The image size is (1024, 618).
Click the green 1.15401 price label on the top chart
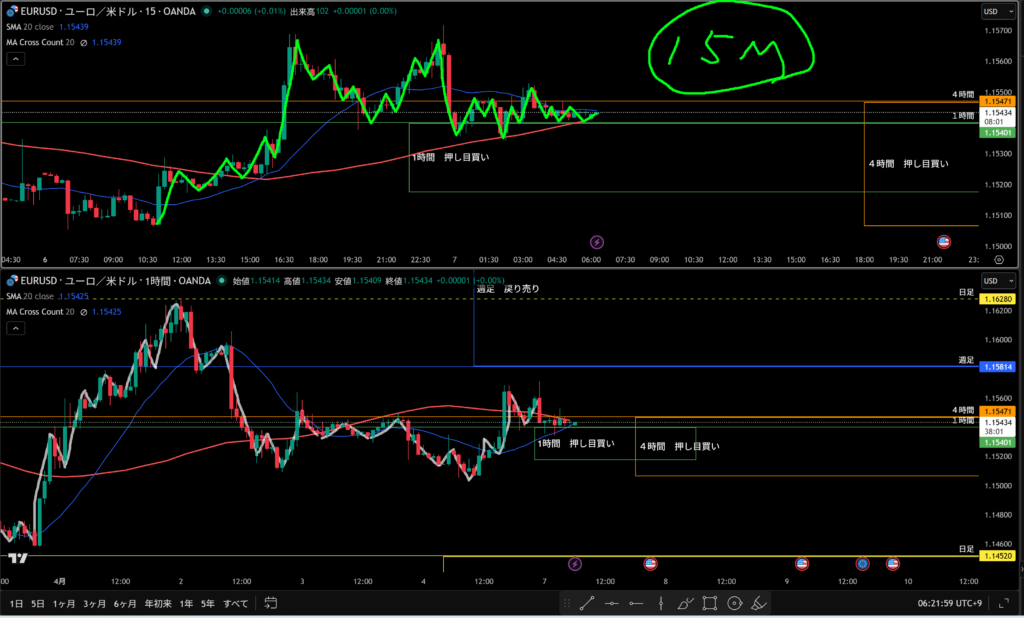point(997,132)
